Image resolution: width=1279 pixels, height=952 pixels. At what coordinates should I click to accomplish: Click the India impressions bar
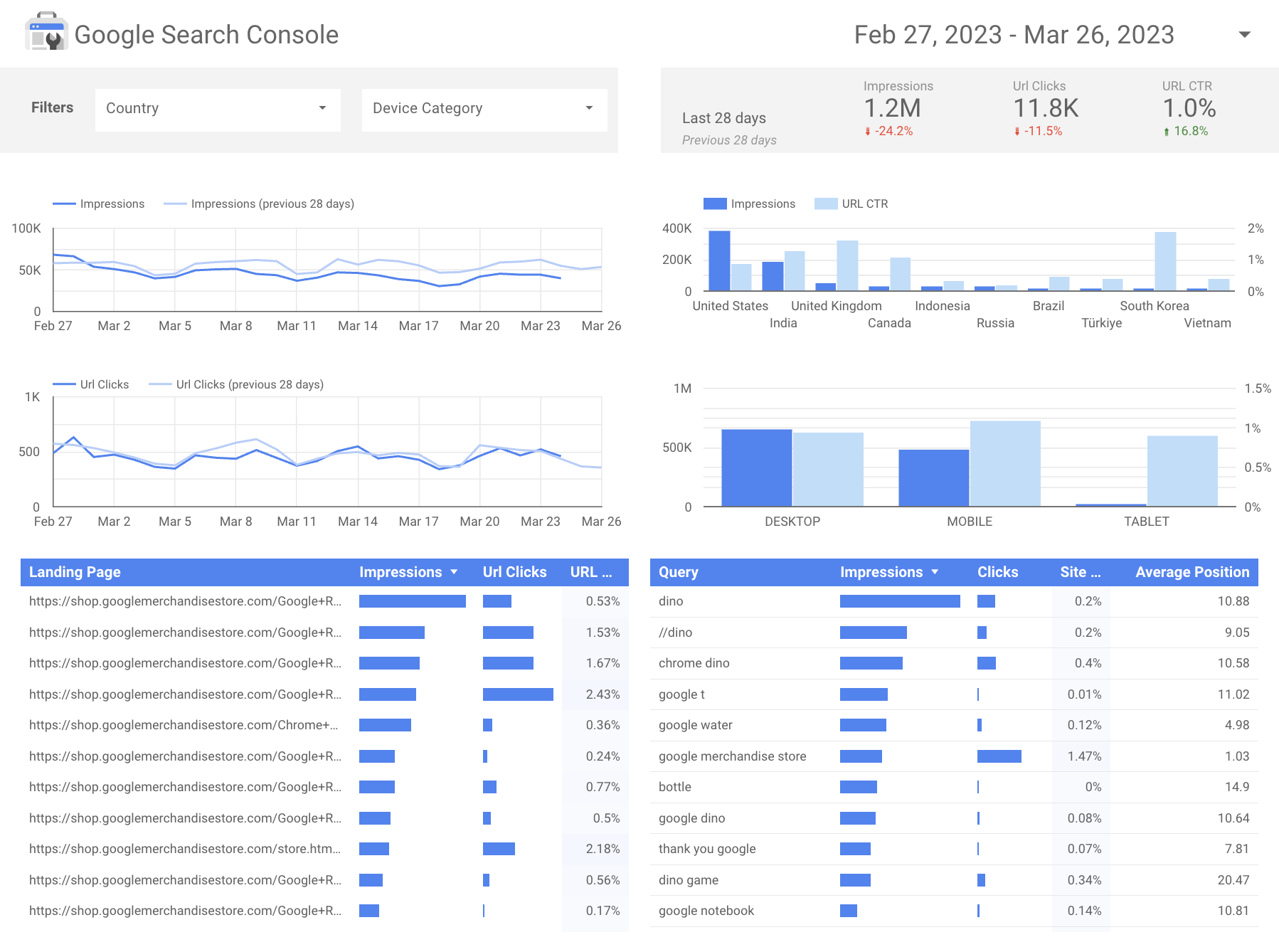click(x=773, y=276)
